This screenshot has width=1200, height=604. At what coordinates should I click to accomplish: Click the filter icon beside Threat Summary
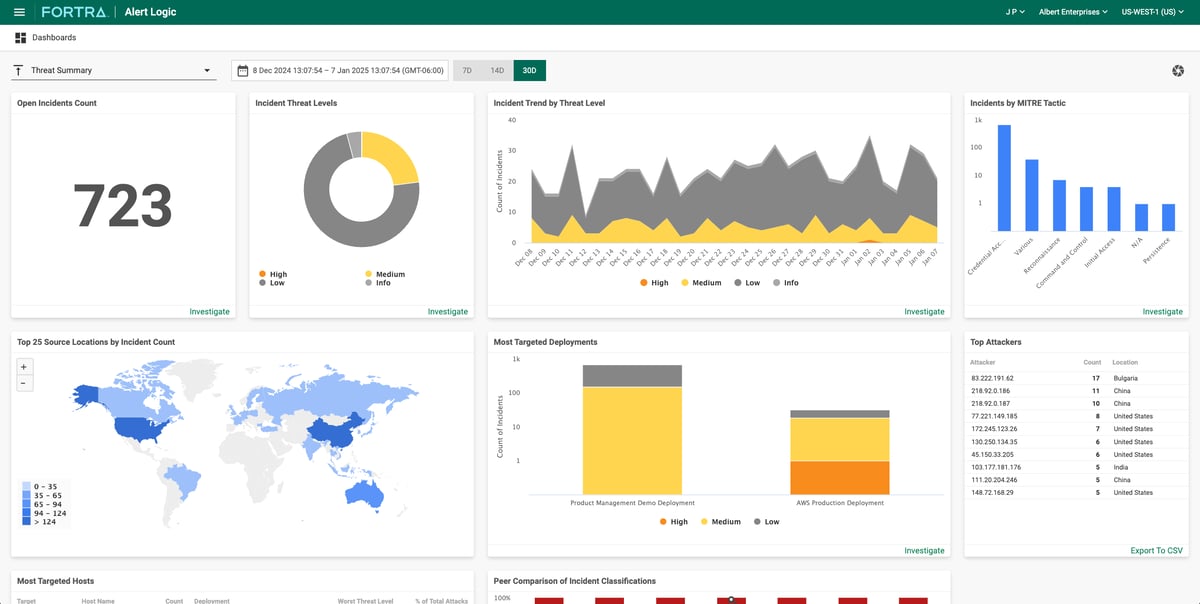click(17, 70)
